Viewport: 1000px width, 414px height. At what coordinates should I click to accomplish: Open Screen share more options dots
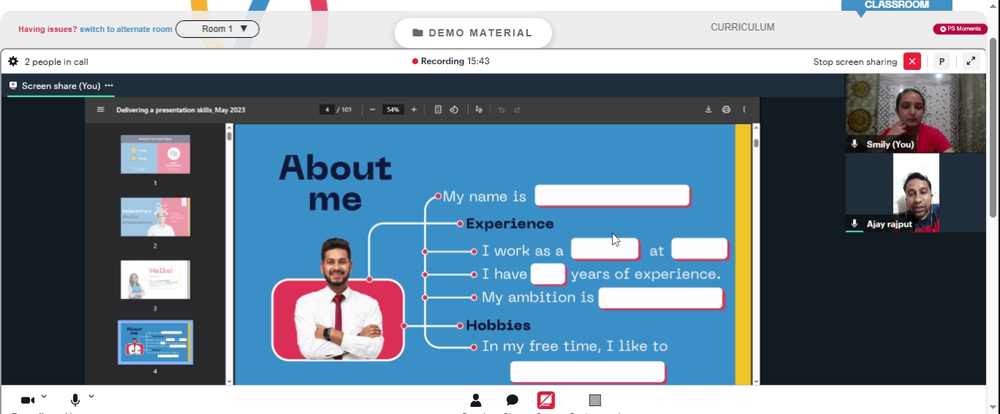coord(109,85)
